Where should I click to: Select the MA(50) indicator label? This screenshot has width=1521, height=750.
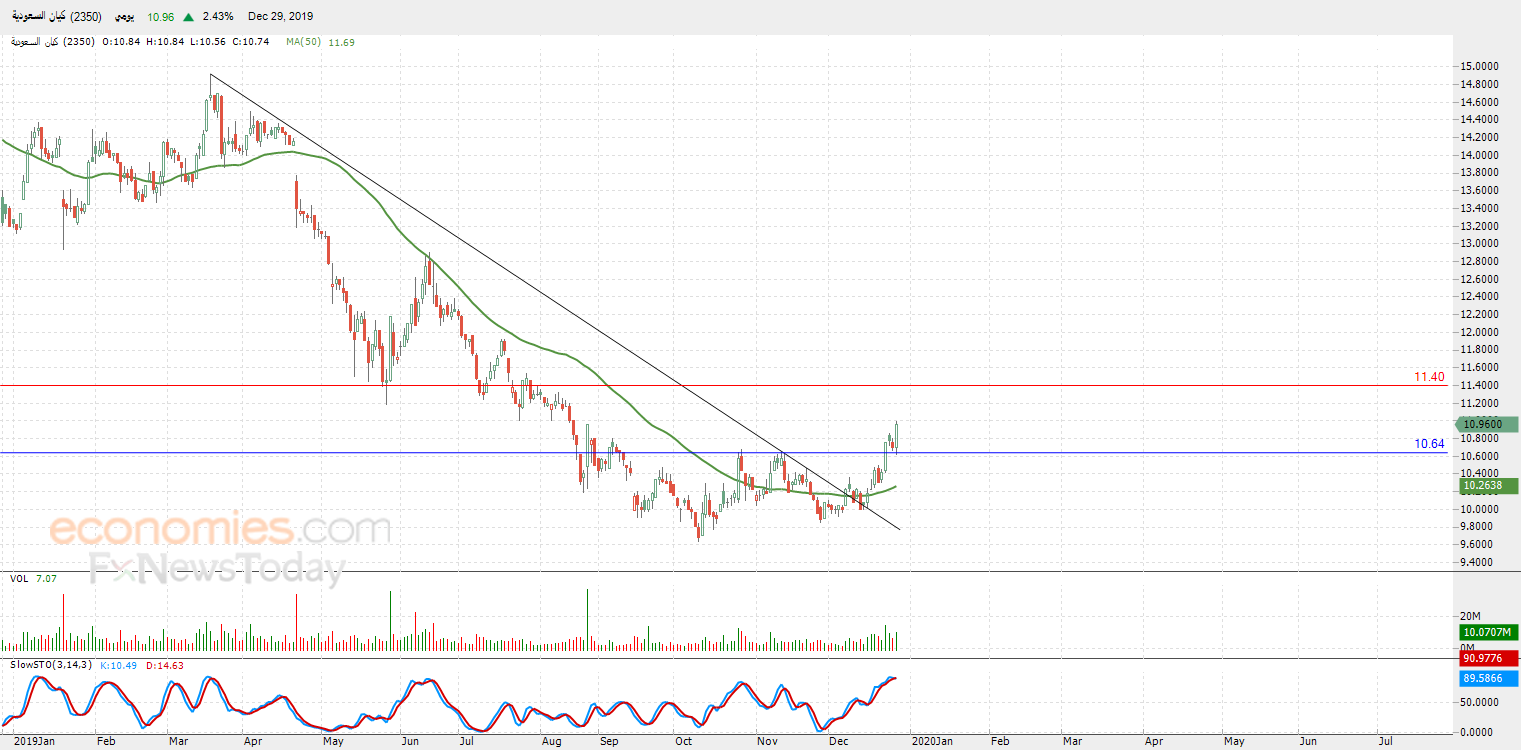click(x=303, y=42)
